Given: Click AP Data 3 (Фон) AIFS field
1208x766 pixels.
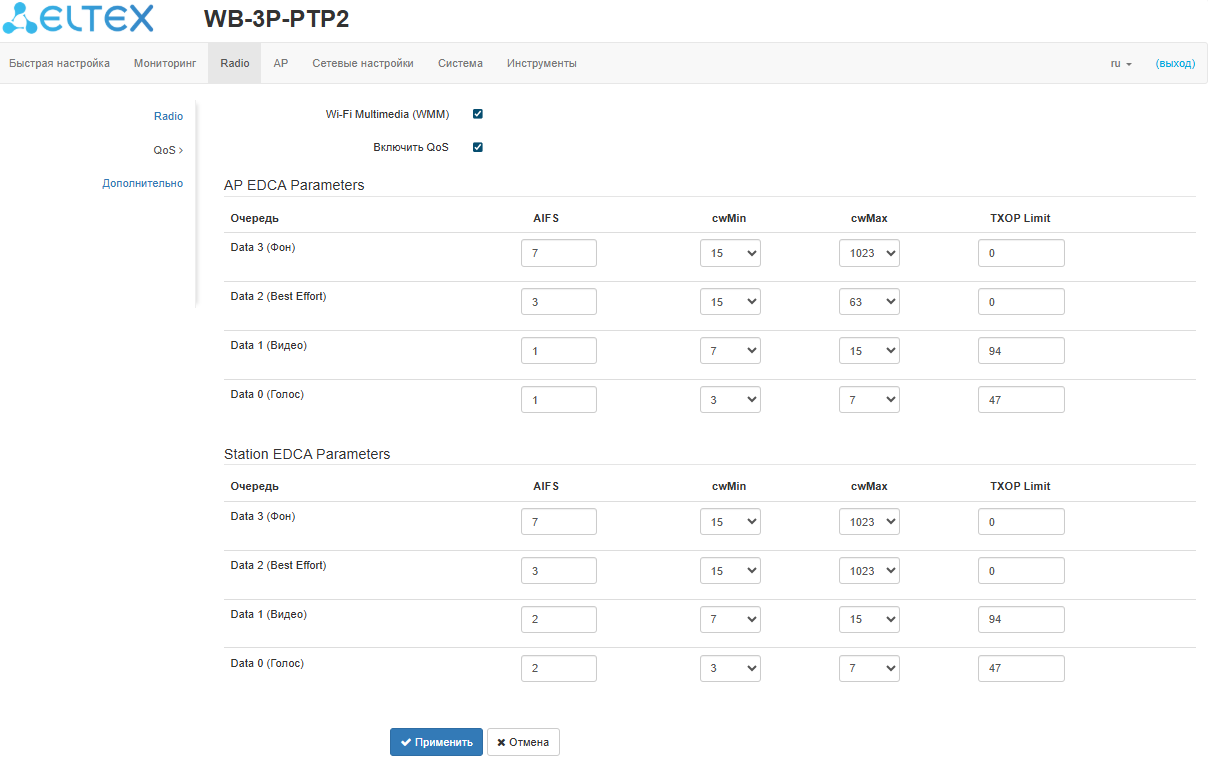Looking at the screenshot, I should pos(558,253).
